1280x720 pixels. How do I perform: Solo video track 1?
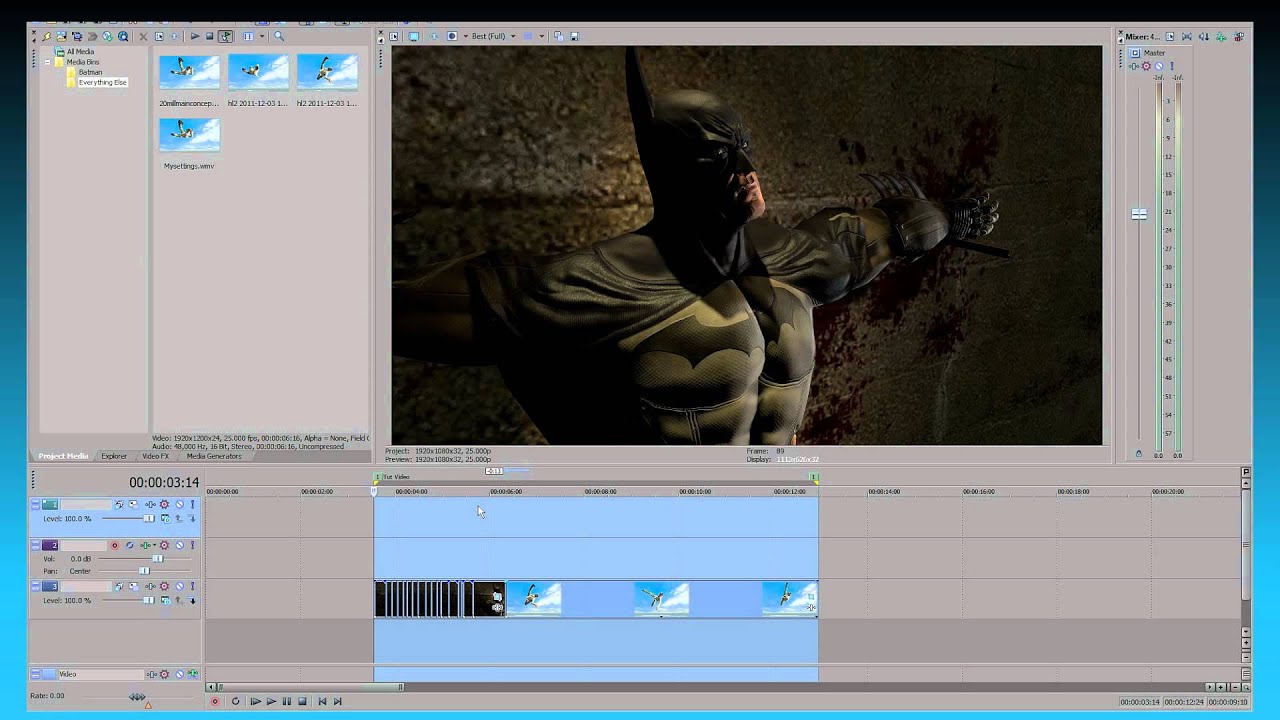tap(192, 504)
